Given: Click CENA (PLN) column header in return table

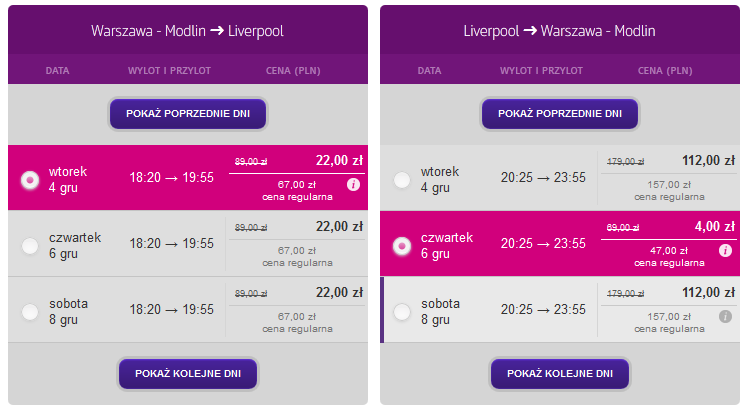Looking at the screenshot, I should point(665,71).
